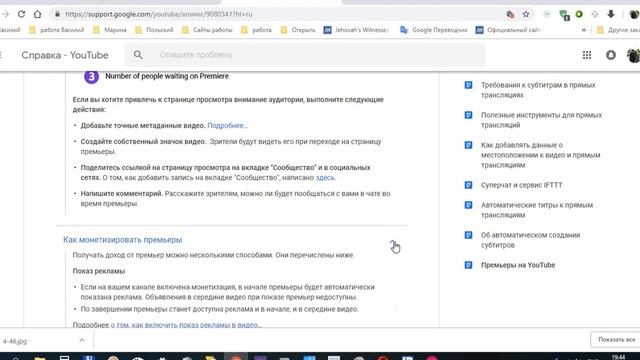Open the downloaded file 4-46.jpg
This screenshot has height=360, width=640.
tap(15, 341)
